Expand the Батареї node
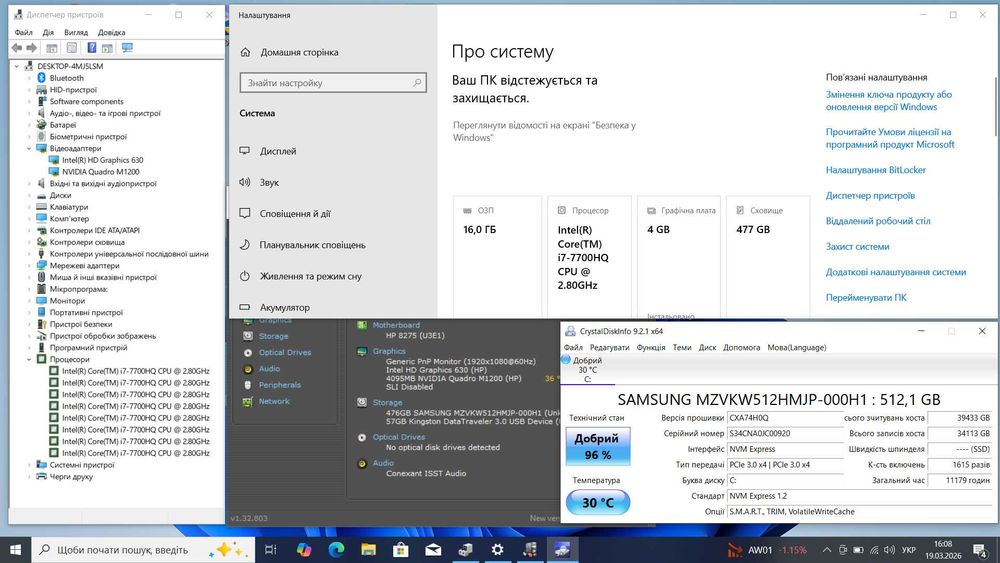Image resolution: width=1000 pixels, height=563 pixels. point(29,125)
